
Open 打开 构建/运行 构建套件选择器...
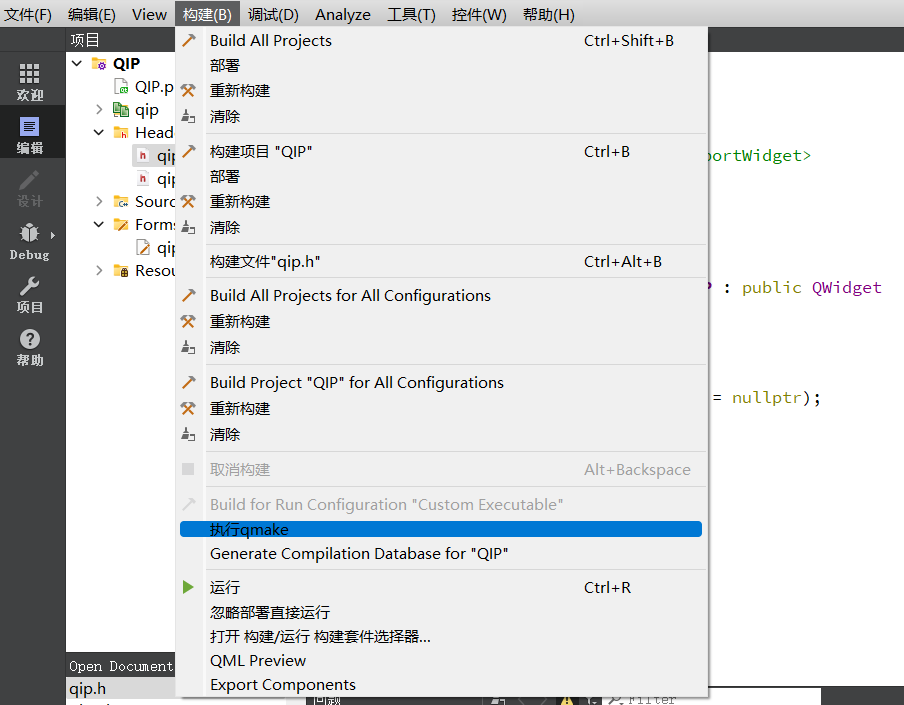(x=441, y=636)
